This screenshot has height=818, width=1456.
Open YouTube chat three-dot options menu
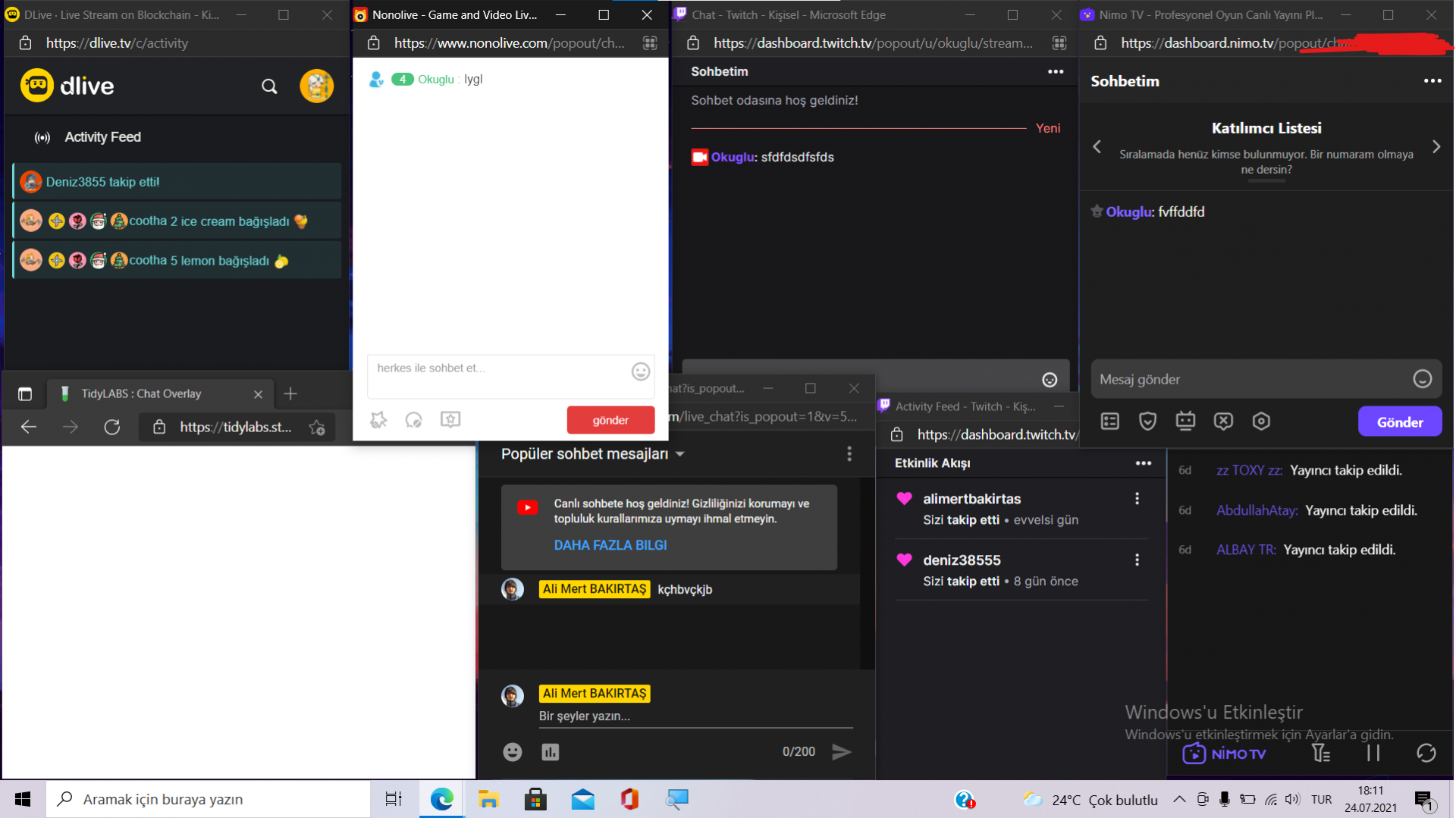click(x=849, y=453)
